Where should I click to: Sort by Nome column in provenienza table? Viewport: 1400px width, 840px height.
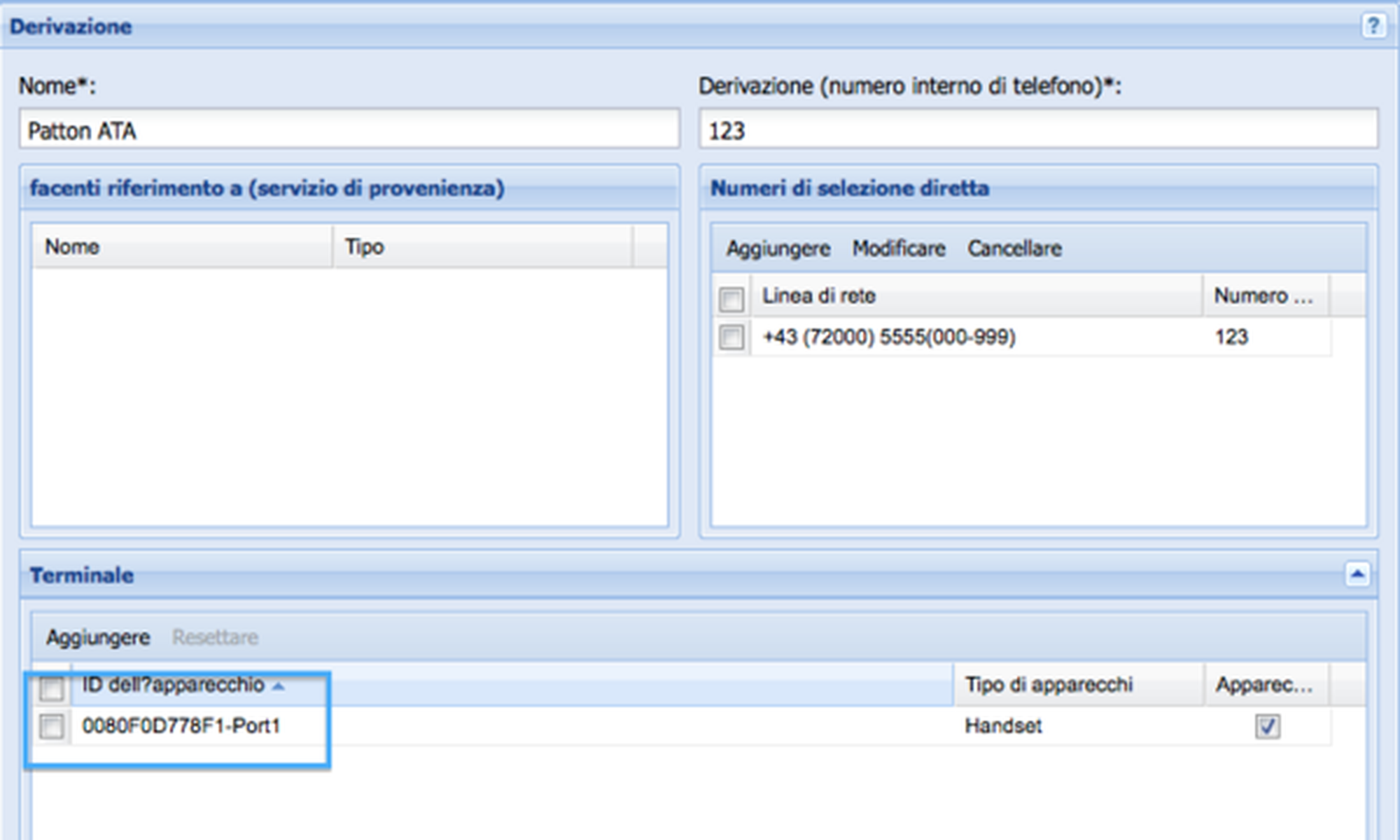point(181,247)
